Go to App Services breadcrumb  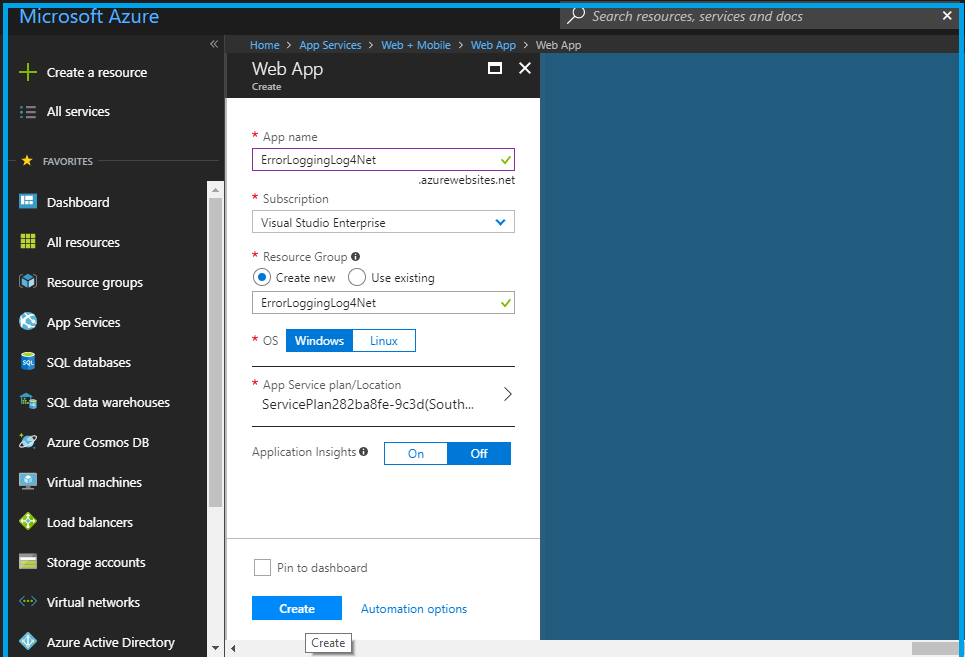point(330,45)
